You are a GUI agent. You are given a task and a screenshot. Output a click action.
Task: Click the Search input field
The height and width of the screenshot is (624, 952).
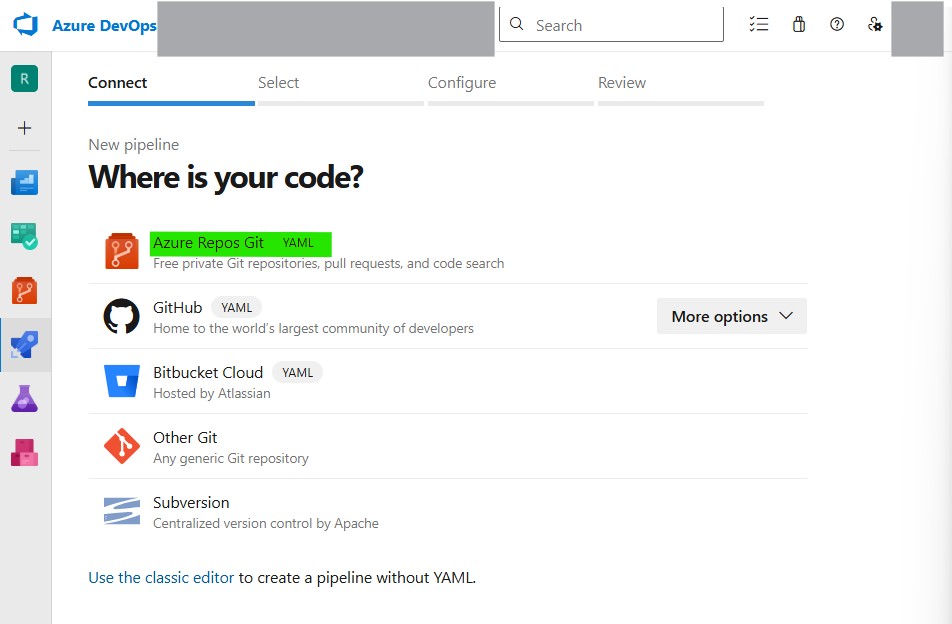point(611,25)
